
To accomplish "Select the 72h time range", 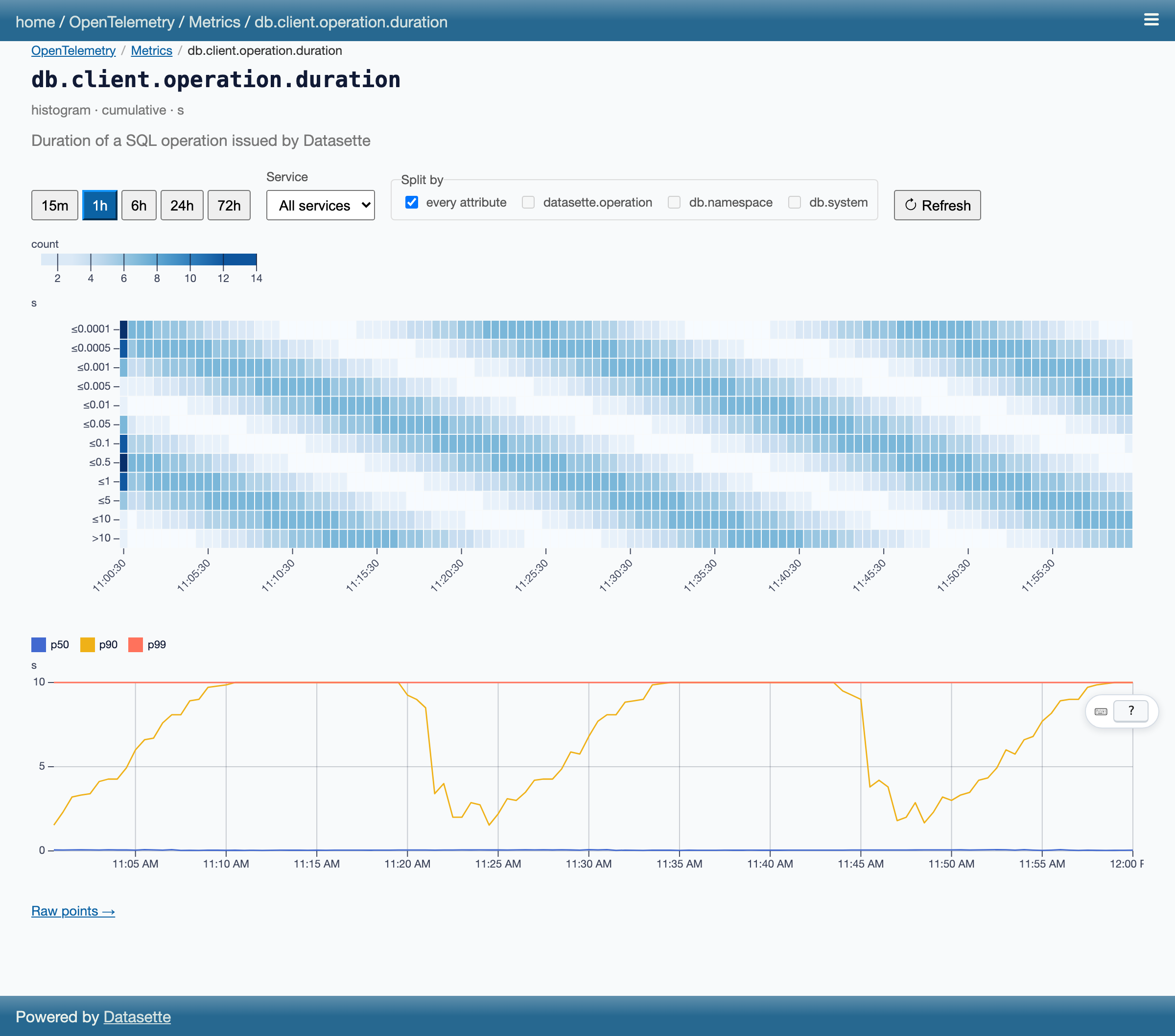I will click(229, 205).
